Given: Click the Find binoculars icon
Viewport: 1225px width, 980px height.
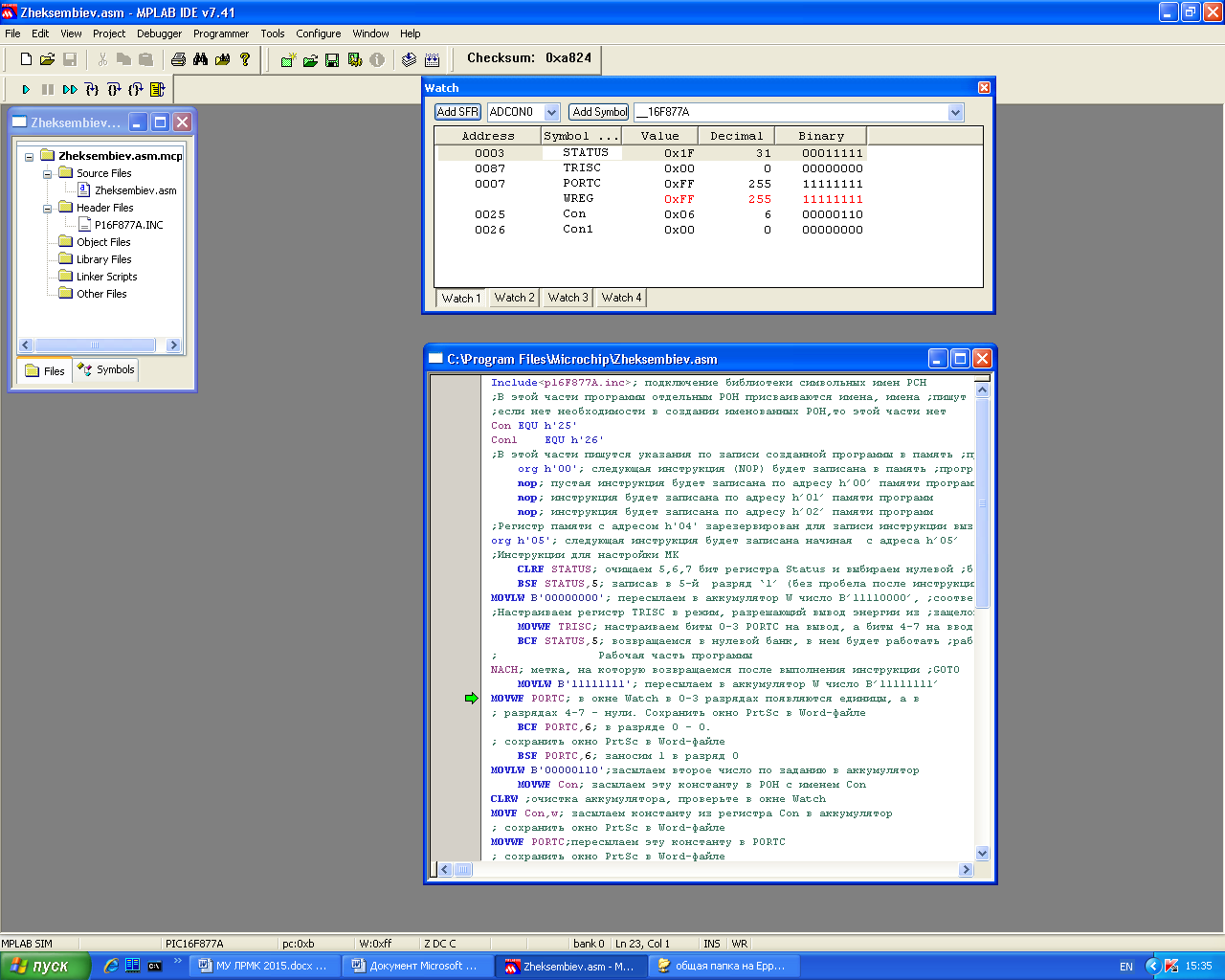Looking at the screenshot, I should click(x=200, y=59).
